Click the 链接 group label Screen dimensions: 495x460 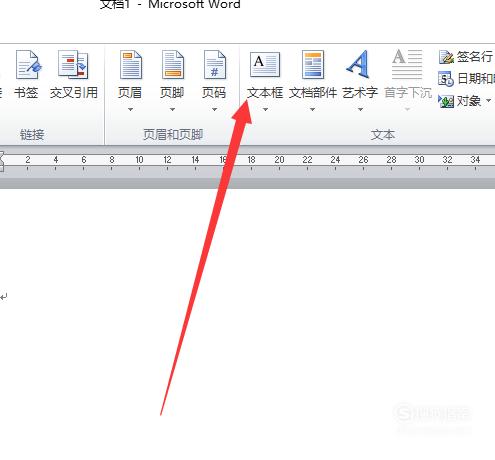pos(32,135)
